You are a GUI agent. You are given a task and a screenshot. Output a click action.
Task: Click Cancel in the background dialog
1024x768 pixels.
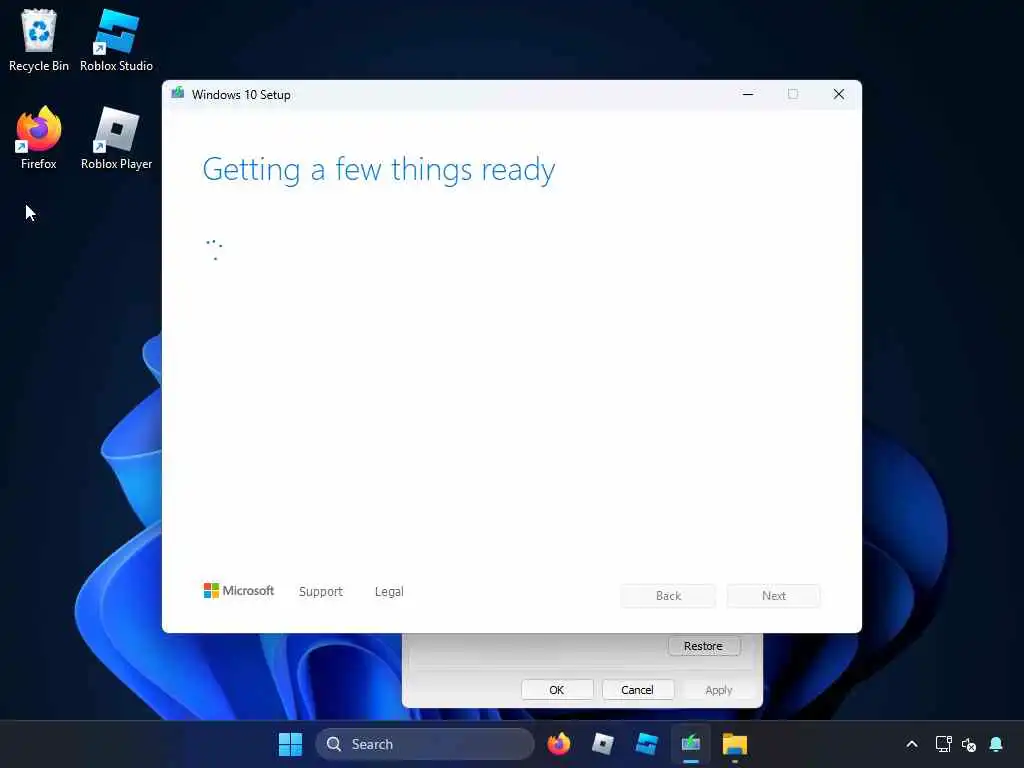coord(637,690)
